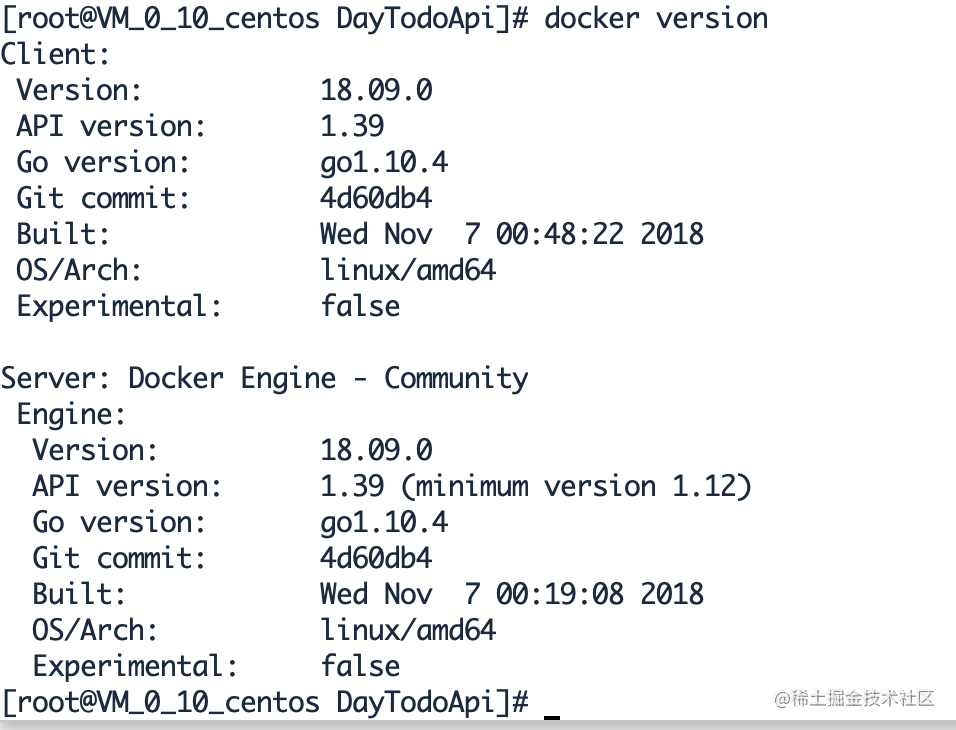The image size is (956, 730).
Task: Click the Client Built time 00:48:22
Action: pos(560,234)
